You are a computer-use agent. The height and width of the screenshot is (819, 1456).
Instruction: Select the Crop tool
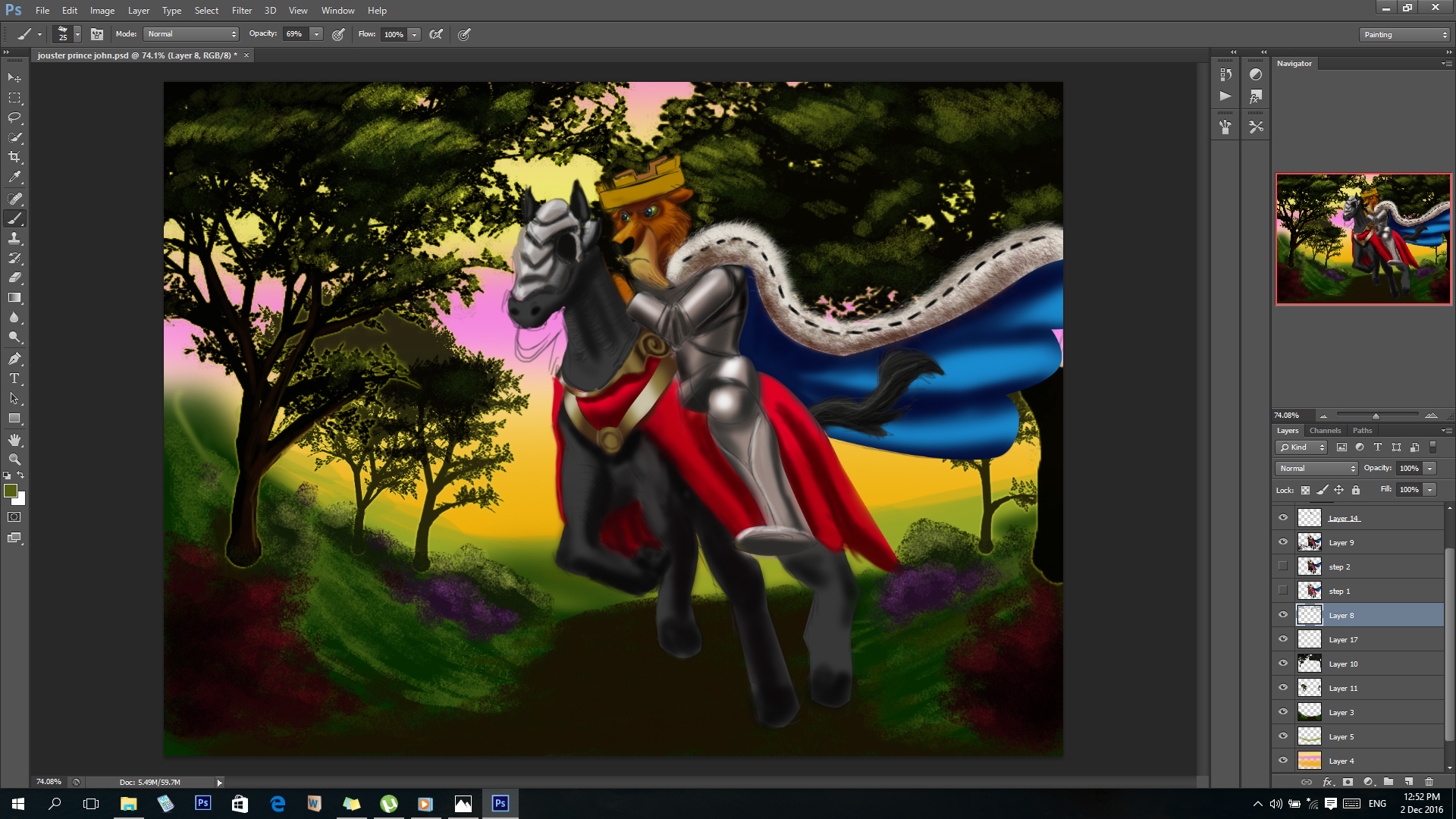tap(14, 157)
